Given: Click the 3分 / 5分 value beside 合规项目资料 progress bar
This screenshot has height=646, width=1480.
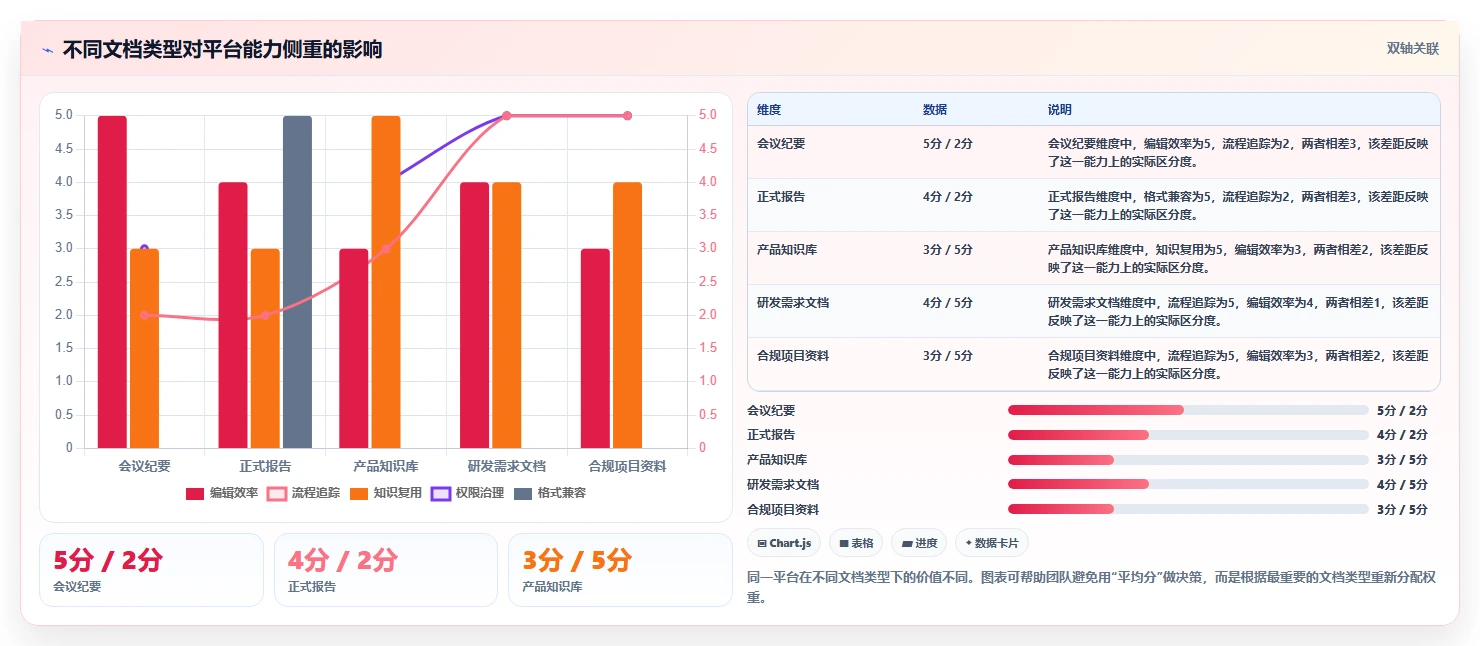Looking at the screenshot, I should point(1402,509).
